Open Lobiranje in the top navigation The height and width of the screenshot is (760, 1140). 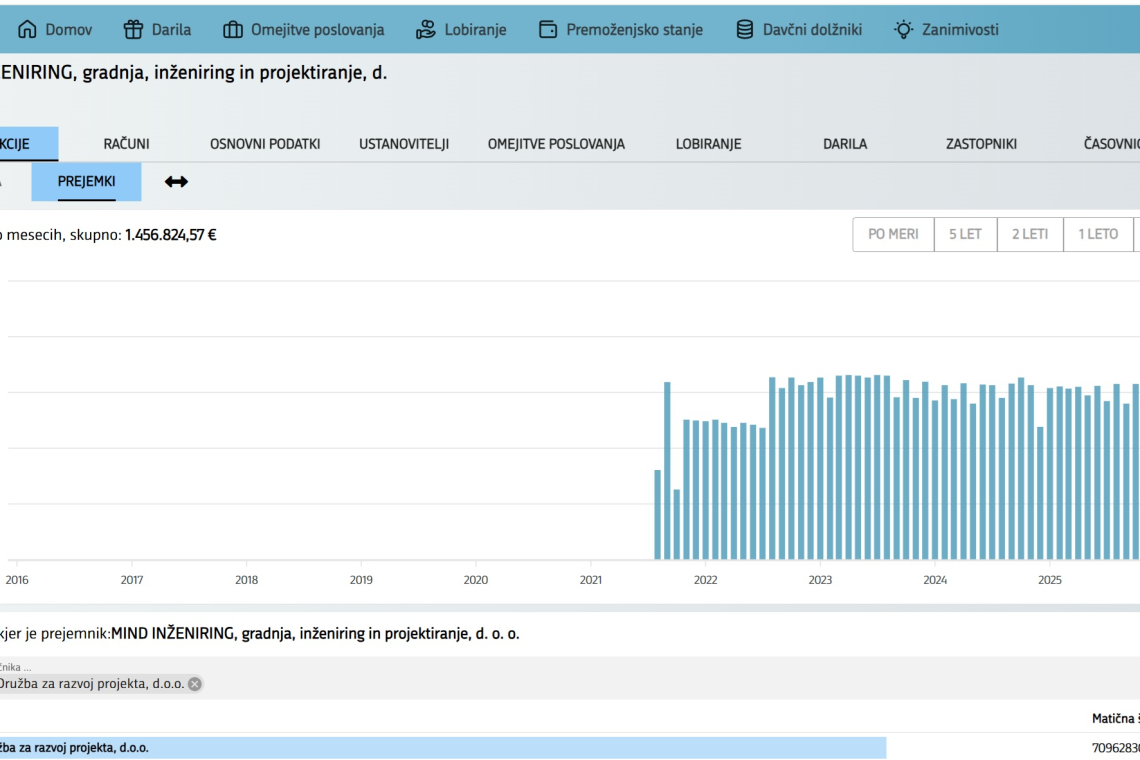[475, 30]
